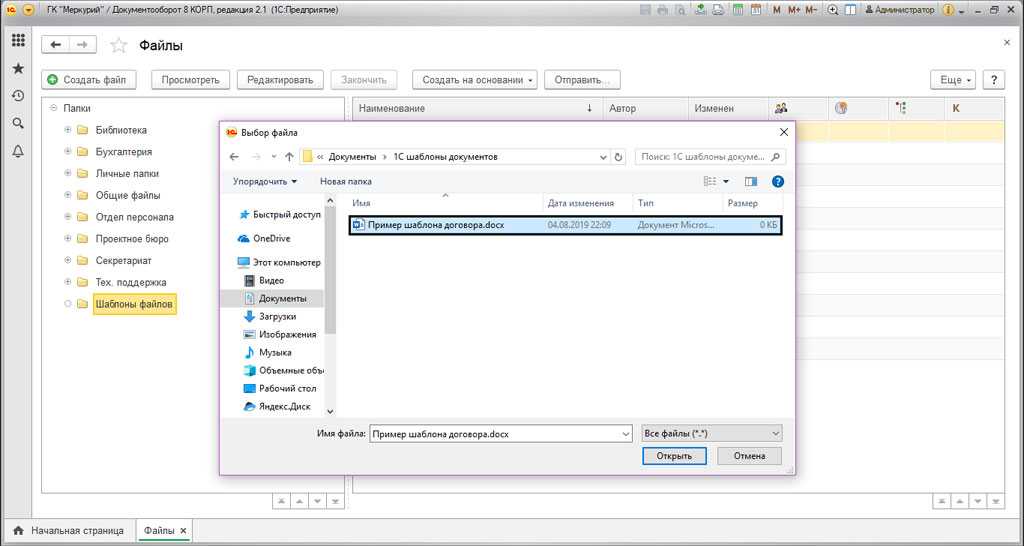Toggle the preview pane in file dialog
Screen dimensions: 1024x546
751,181
